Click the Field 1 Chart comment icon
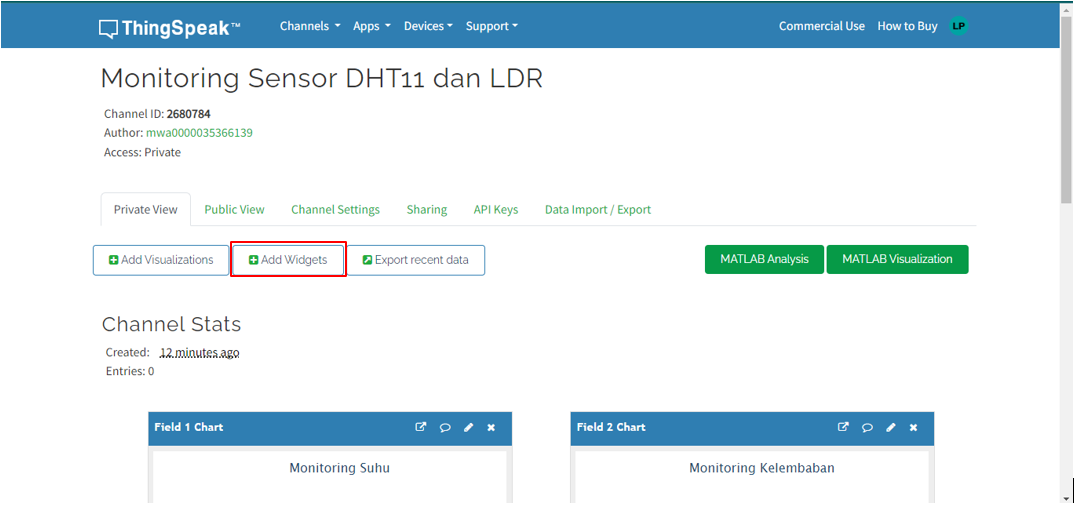The height and width of the screenshot is (505, 1075). pyautogui.click(x=445, y=427)
